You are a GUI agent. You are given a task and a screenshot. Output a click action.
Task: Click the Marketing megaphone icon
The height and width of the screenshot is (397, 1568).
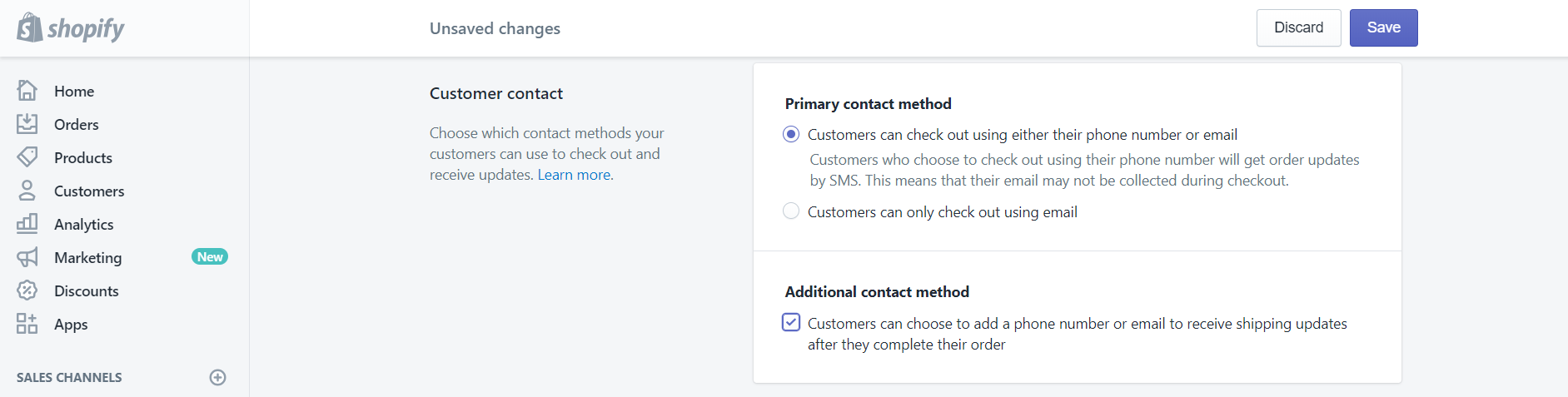click(x=27, y=257)
